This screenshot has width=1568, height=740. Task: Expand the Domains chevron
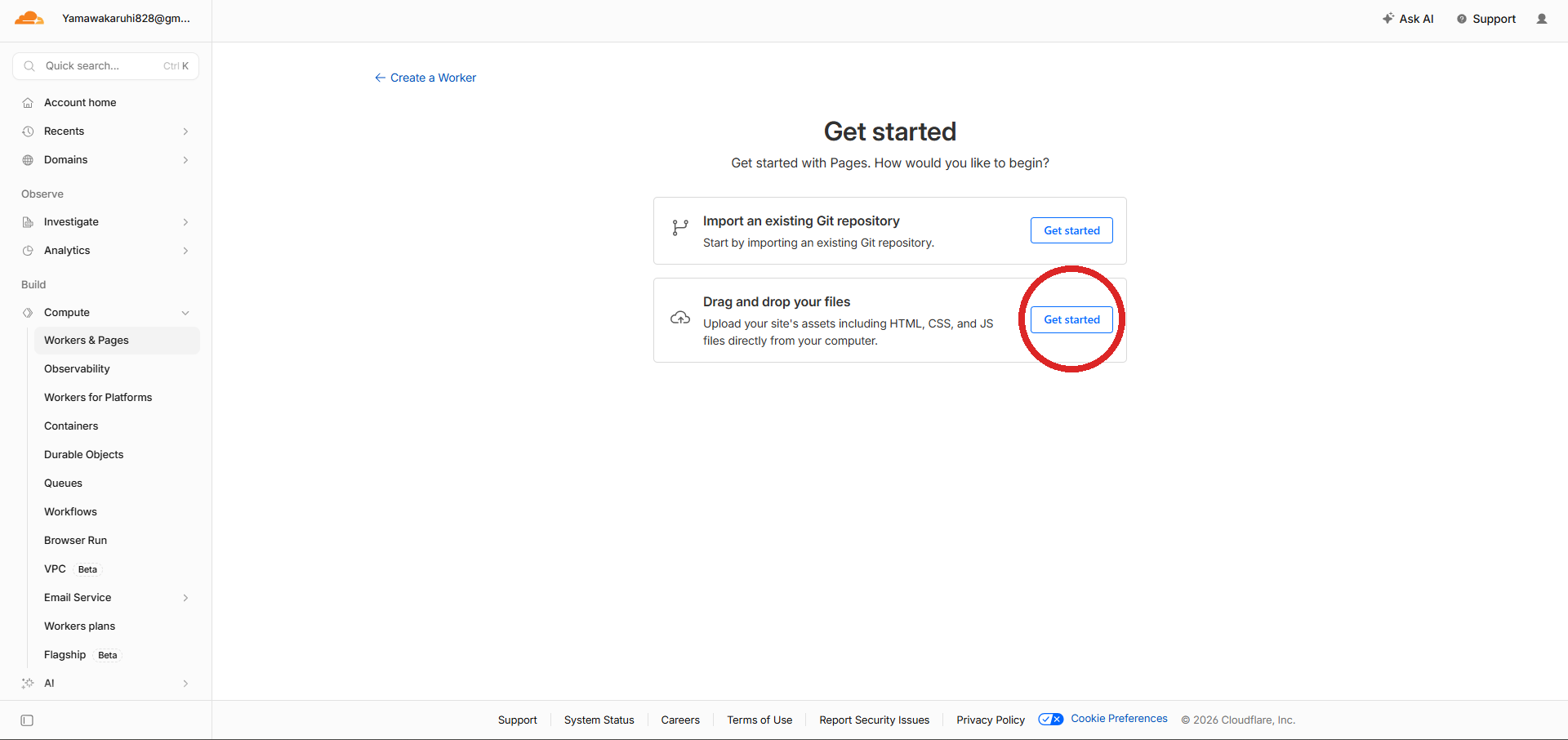pos(185,160)
